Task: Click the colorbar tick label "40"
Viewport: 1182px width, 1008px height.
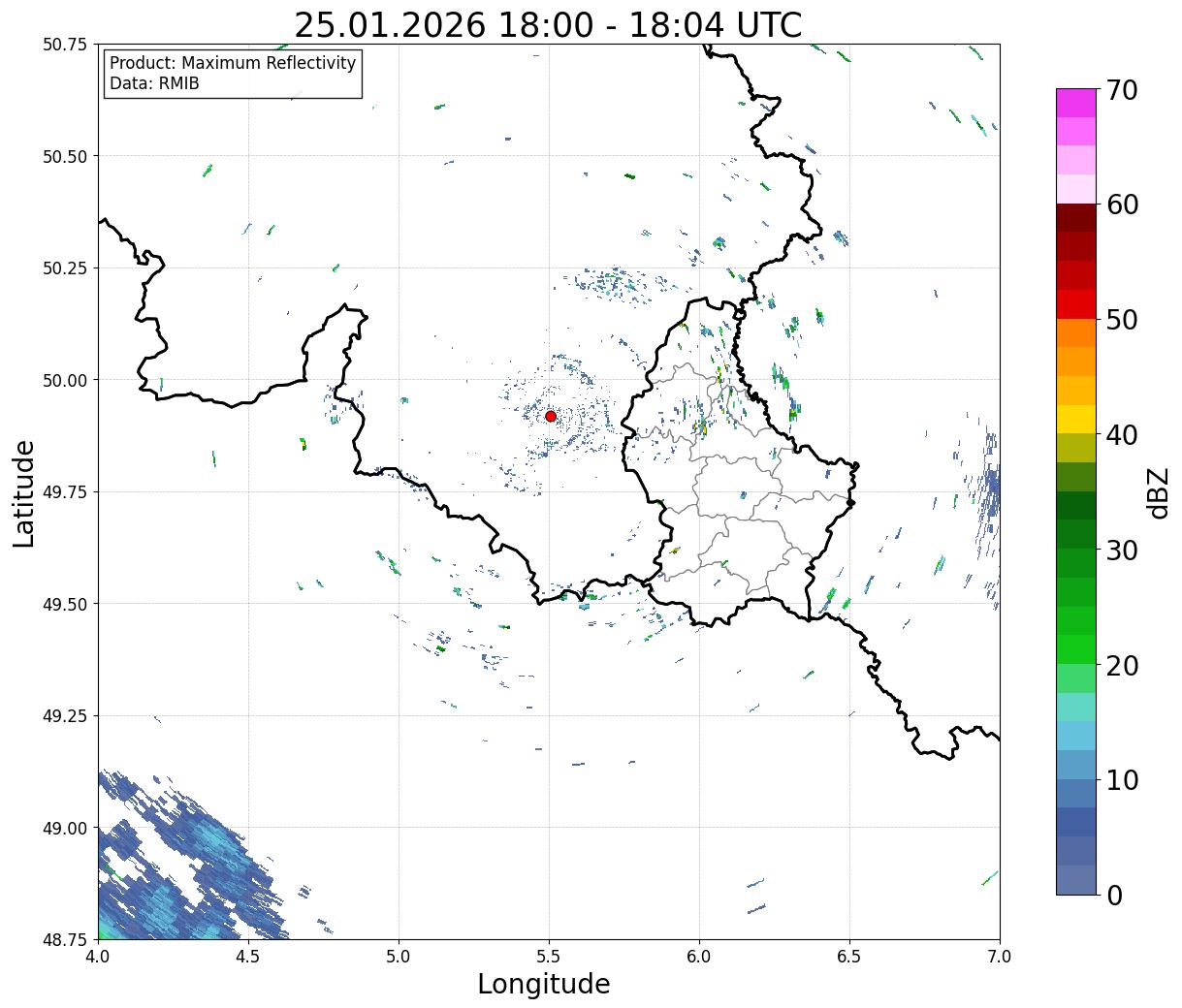Action: pyautogui.click(x=1122, y=435)
